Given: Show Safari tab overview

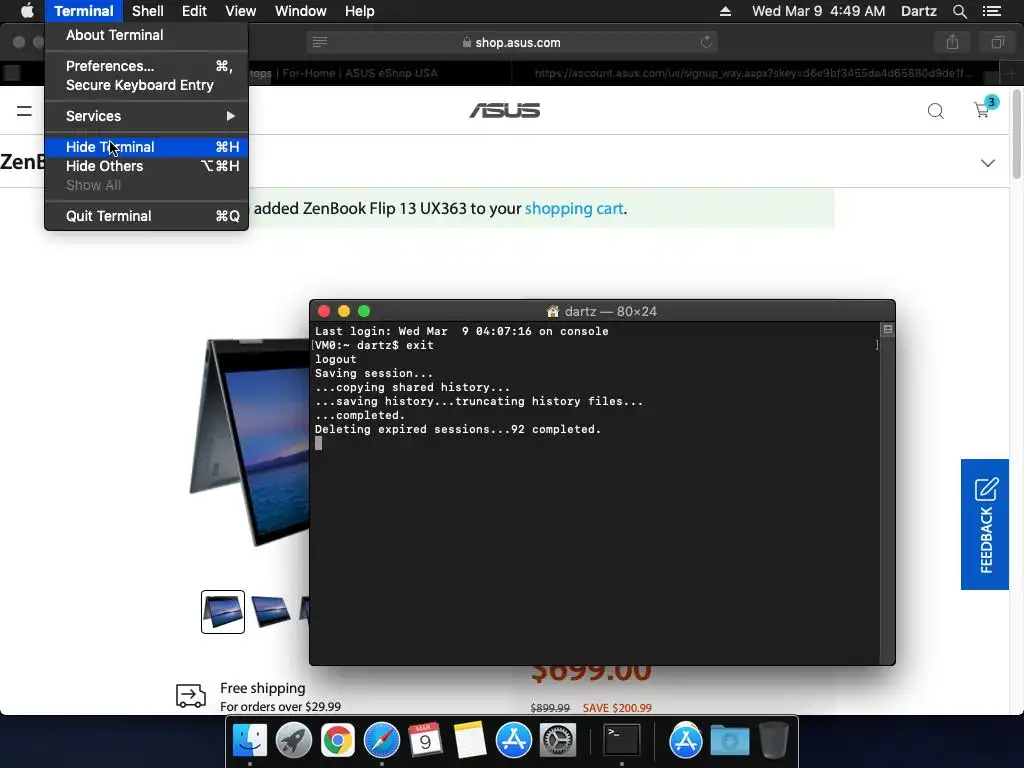Looking at the screenshot, I should 997,42.
